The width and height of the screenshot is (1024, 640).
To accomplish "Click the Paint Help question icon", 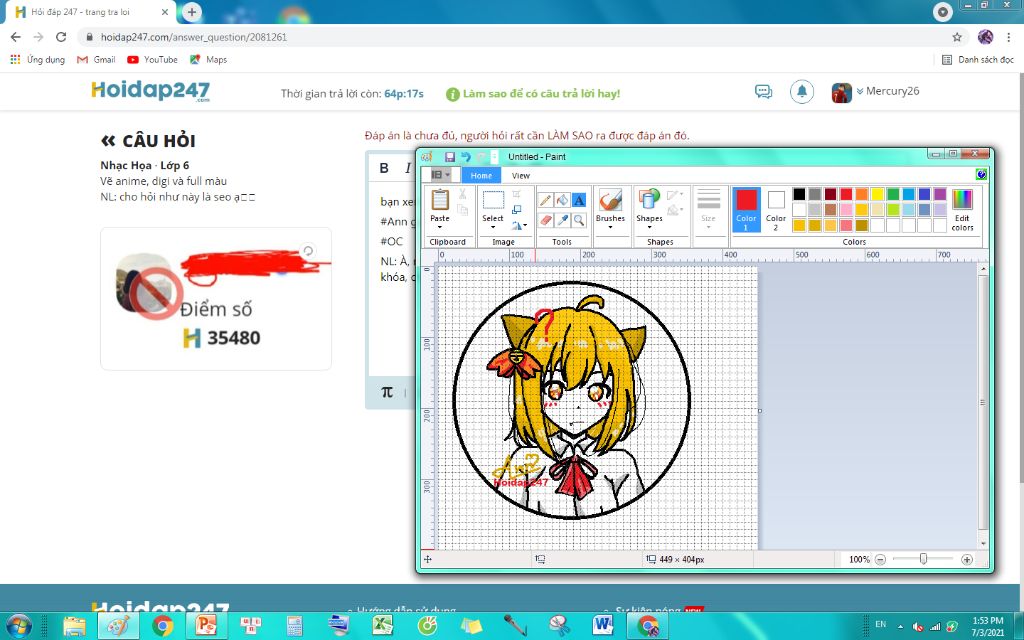I will (981, 174).
